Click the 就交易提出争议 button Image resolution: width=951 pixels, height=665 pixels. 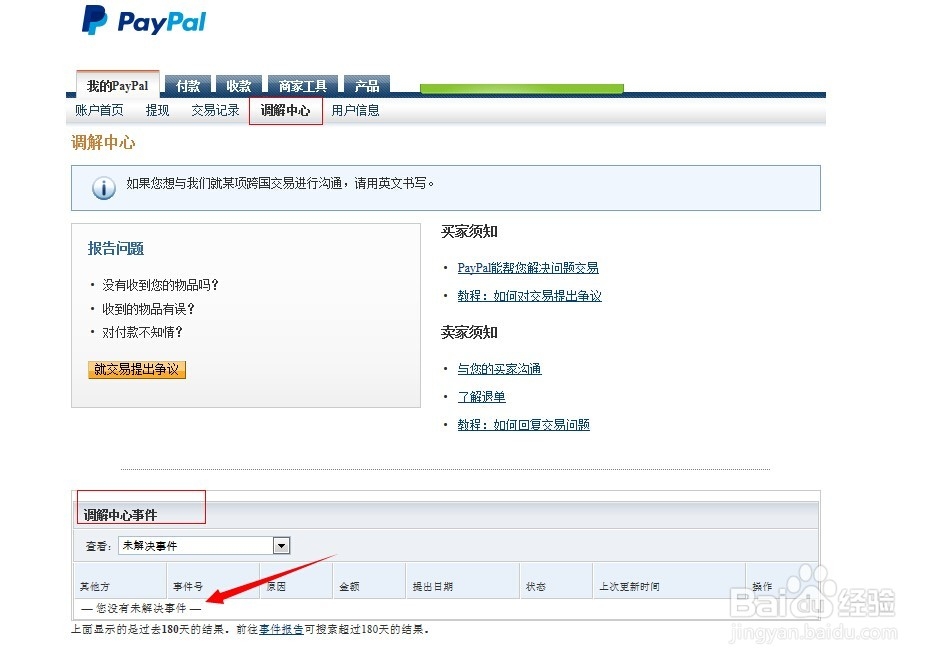[x=136, y=369]
